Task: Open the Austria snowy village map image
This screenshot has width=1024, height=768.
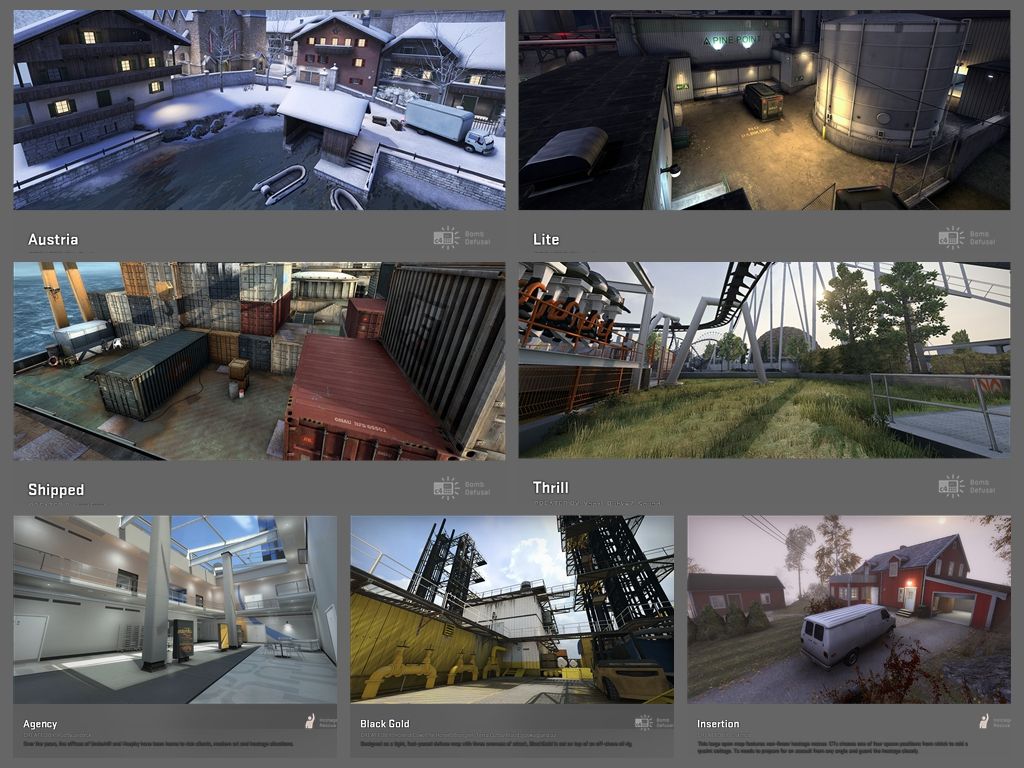Action: pos(259,110)
